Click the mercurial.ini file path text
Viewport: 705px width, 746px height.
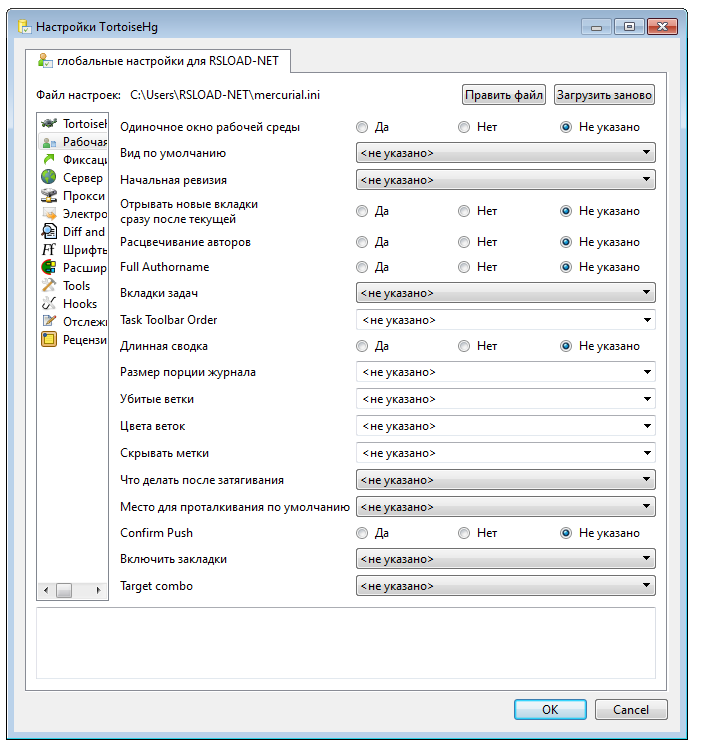click(x=225, y=95)
